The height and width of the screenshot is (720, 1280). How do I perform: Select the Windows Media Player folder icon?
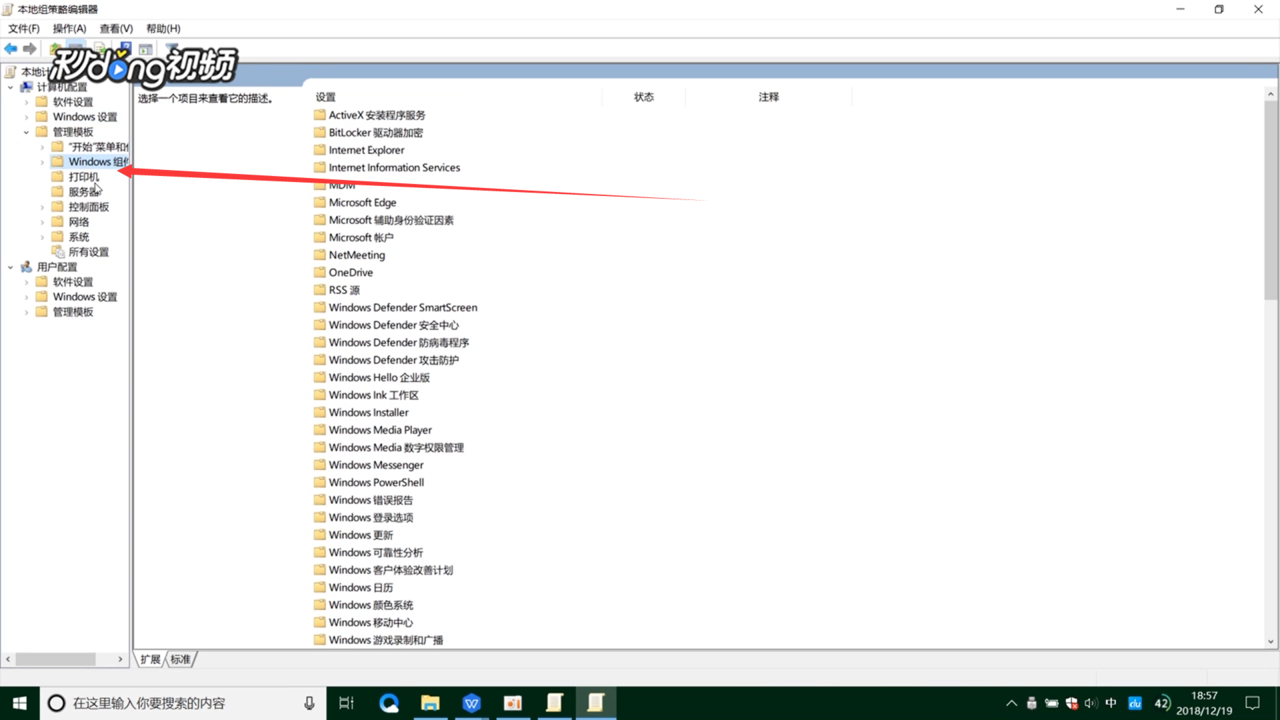[x=320, y=430]
